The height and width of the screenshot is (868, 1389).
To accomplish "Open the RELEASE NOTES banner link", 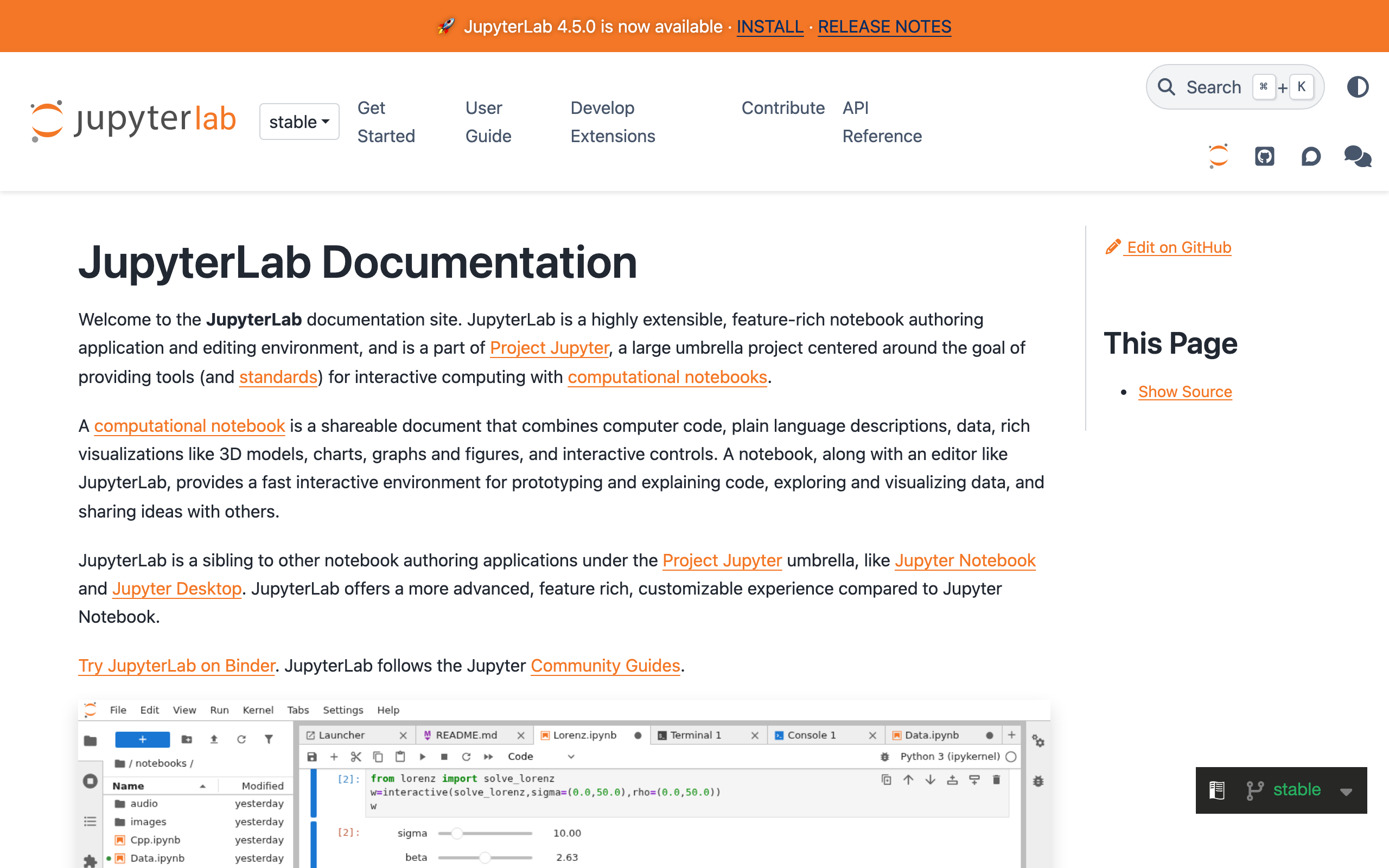I will tap(884, 27).
